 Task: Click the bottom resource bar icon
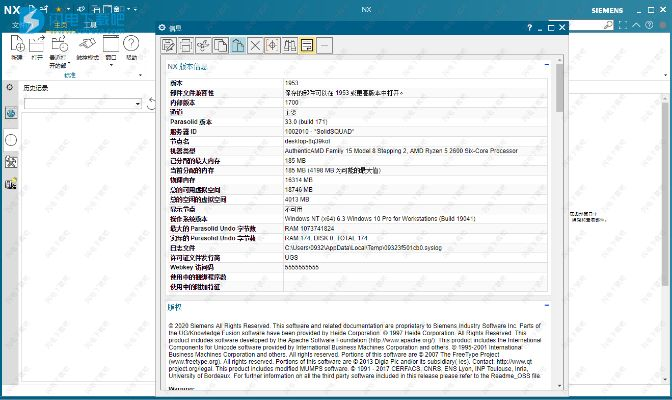[x=11, y=183]
